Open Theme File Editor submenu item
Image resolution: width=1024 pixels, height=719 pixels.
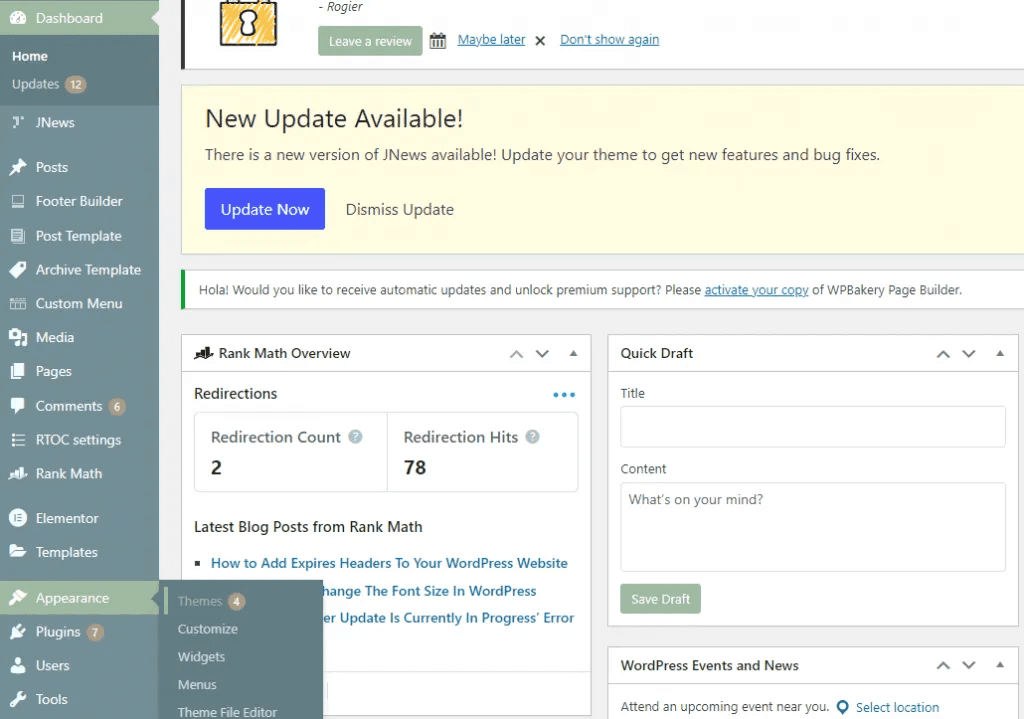227,712
